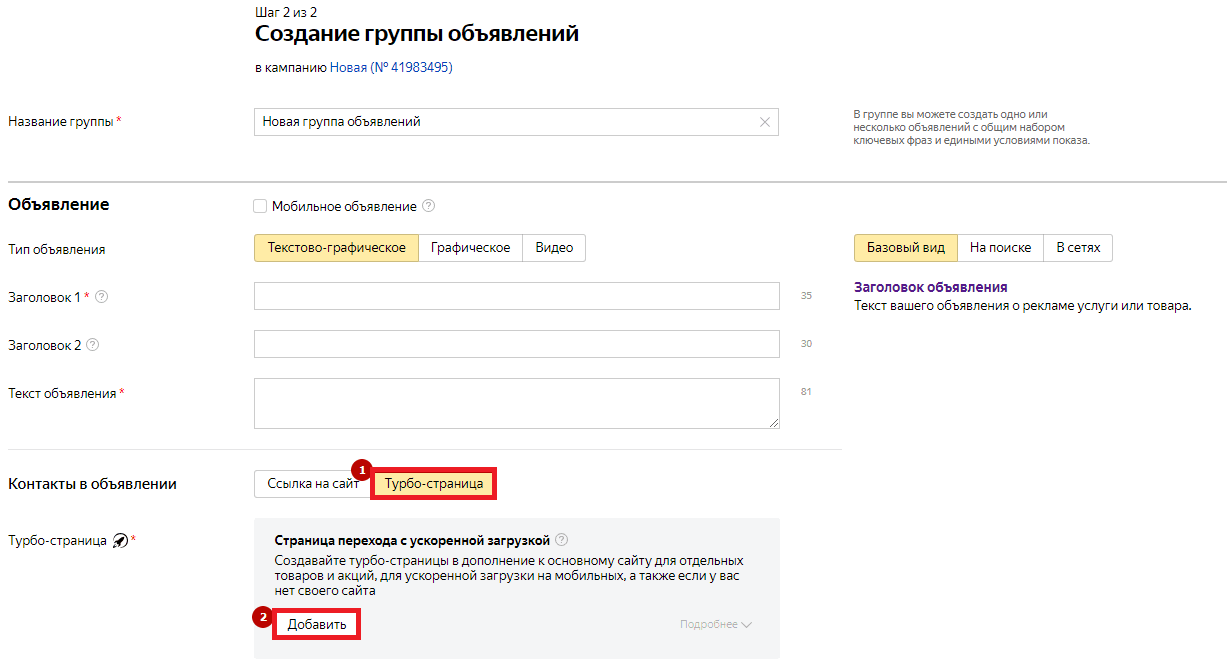
Task: Focus the Заголовок 2 input field
Action: point(516,344)
